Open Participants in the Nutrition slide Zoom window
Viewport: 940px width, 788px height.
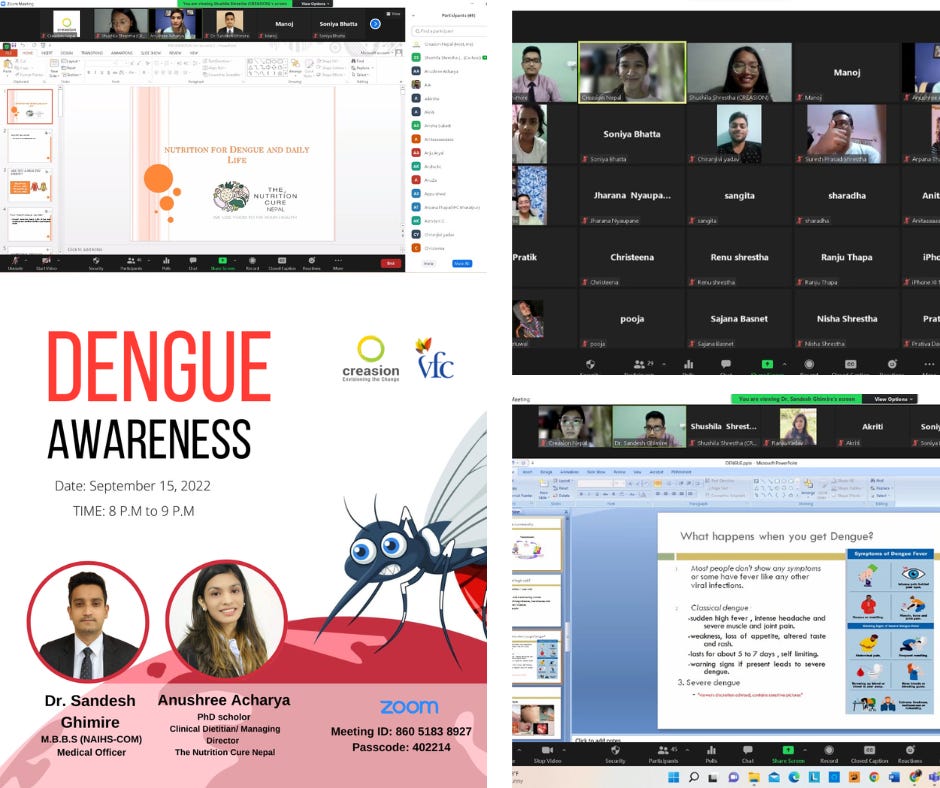131,263
